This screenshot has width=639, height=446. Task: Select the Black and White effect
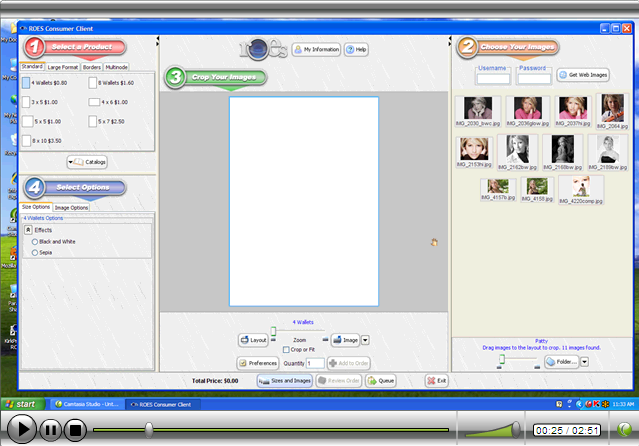click(36, 242)
